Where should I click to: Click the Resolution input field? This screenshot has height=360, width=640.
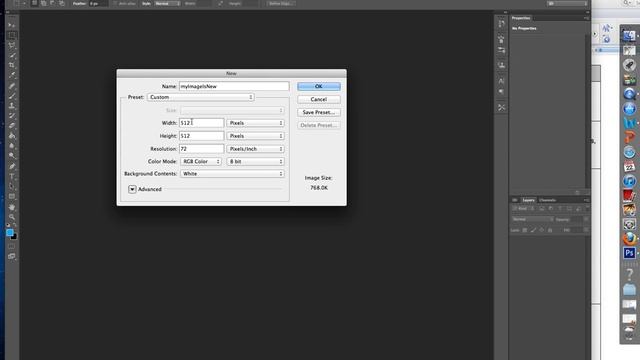point(202,149)
